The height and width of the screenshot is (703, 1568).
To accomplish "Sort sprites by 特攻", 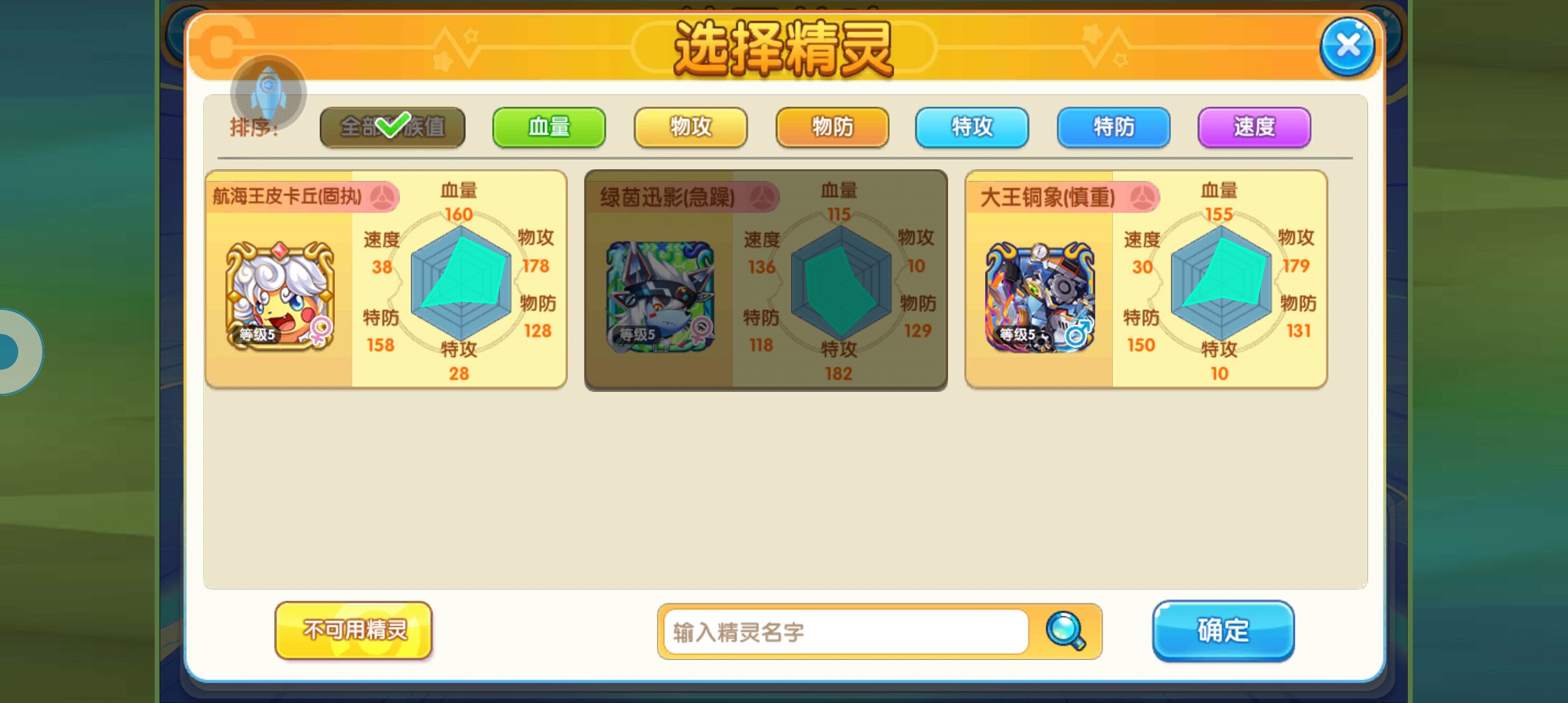I will 972,127.
